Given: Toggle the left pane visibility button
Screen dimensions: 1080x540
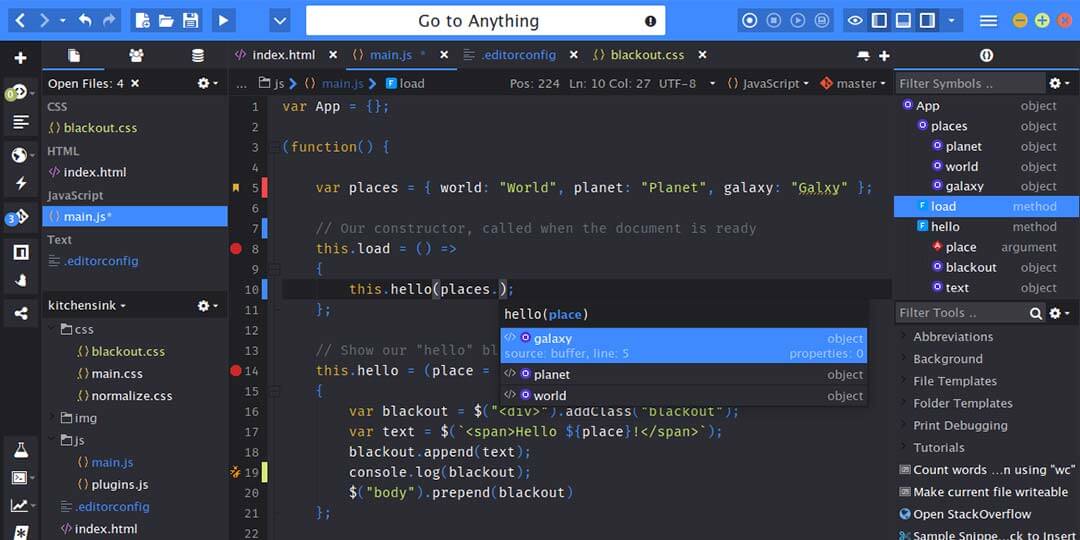Looking at the screenshot, I should pyautogui.click(x=879, y=20).
